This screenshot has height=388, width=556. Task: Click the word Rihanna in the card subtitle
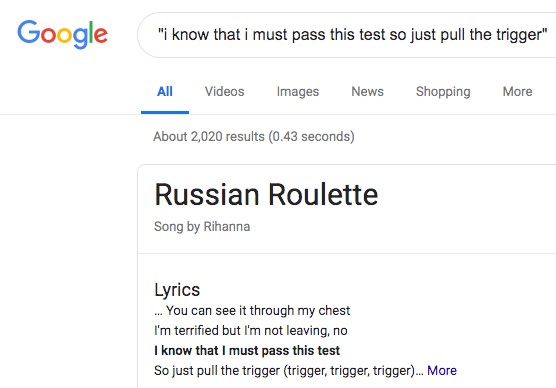(x=227, y=227)
